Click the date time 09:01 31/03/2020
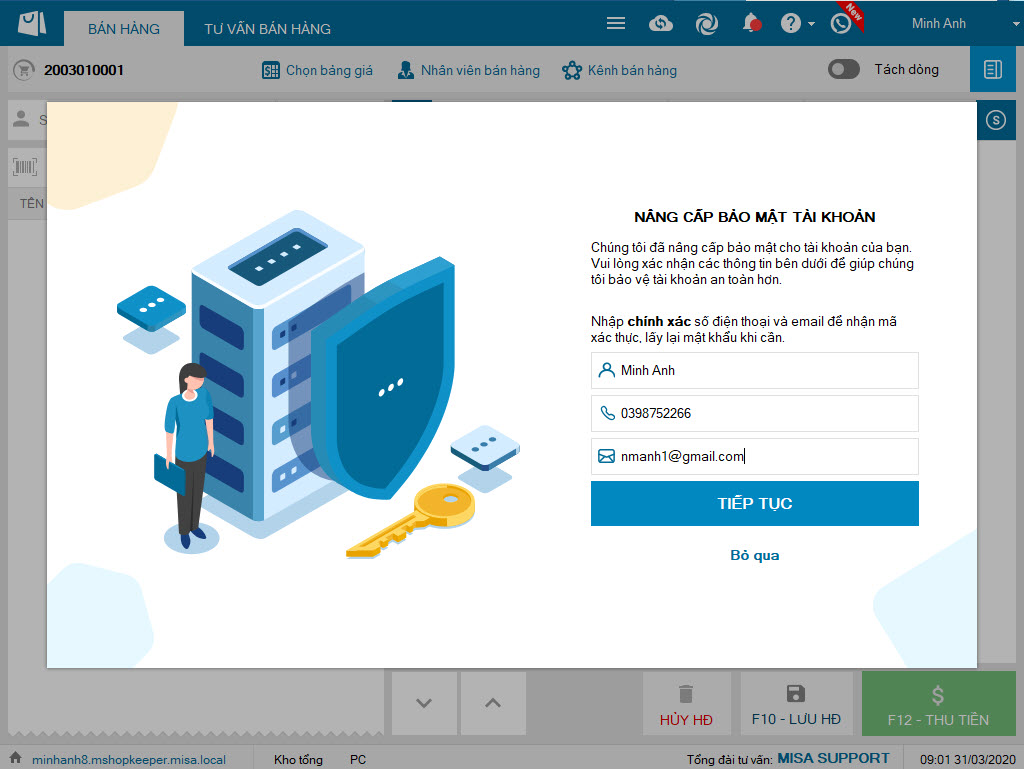 point(968,760)
